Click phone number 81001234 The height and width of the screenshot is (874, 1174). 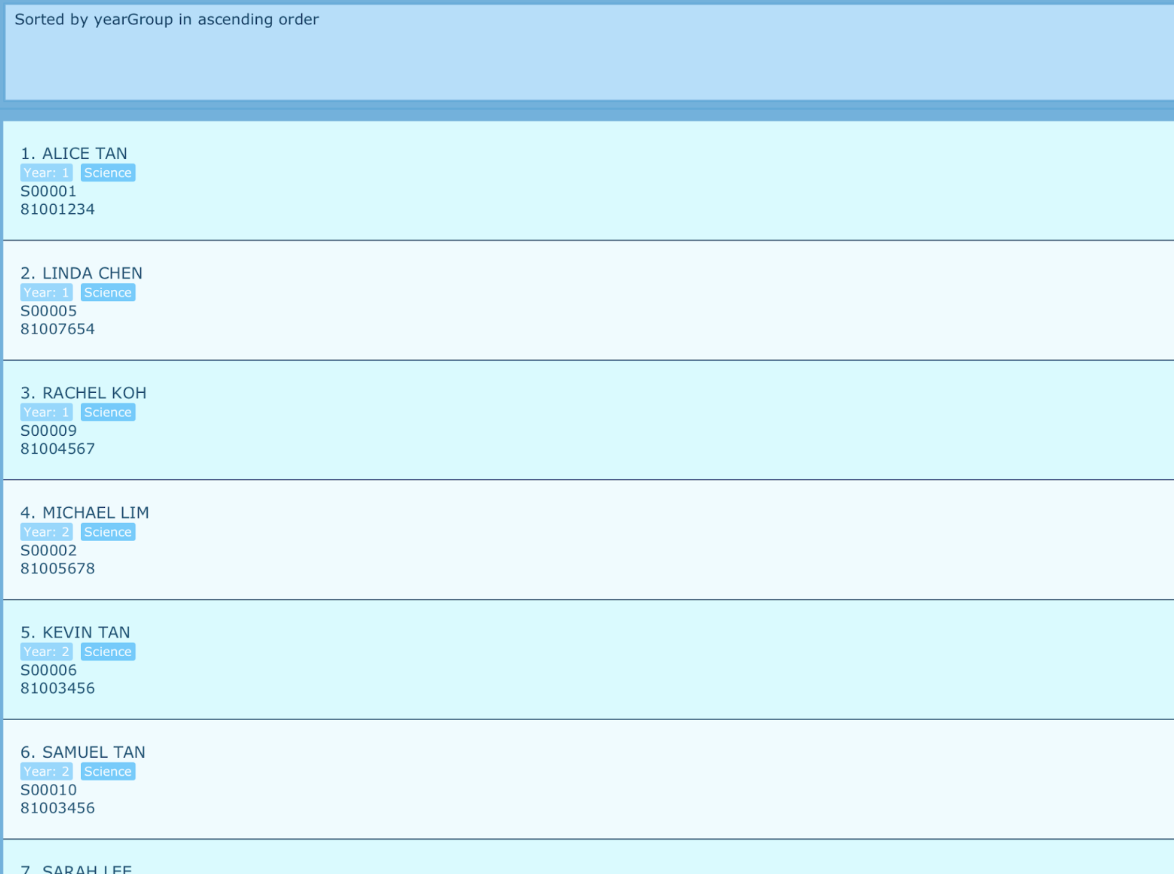point(58,209)
